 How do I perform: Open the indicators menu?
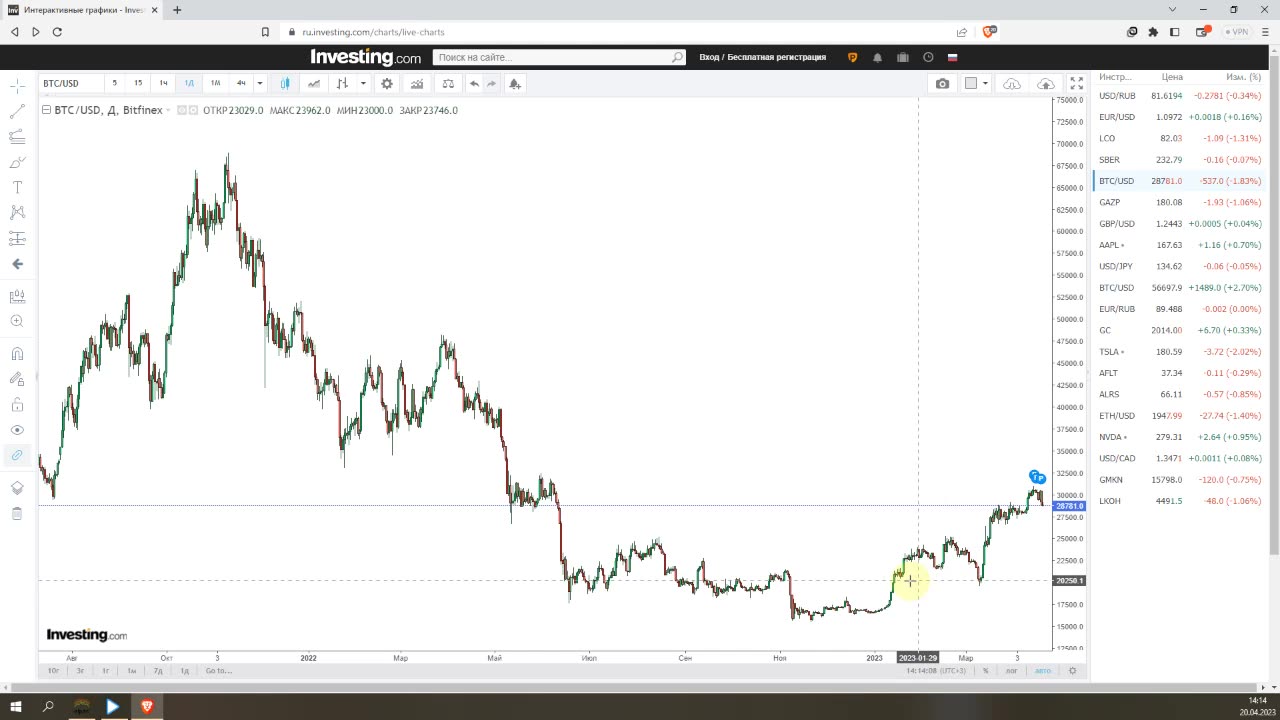point(417,83)
